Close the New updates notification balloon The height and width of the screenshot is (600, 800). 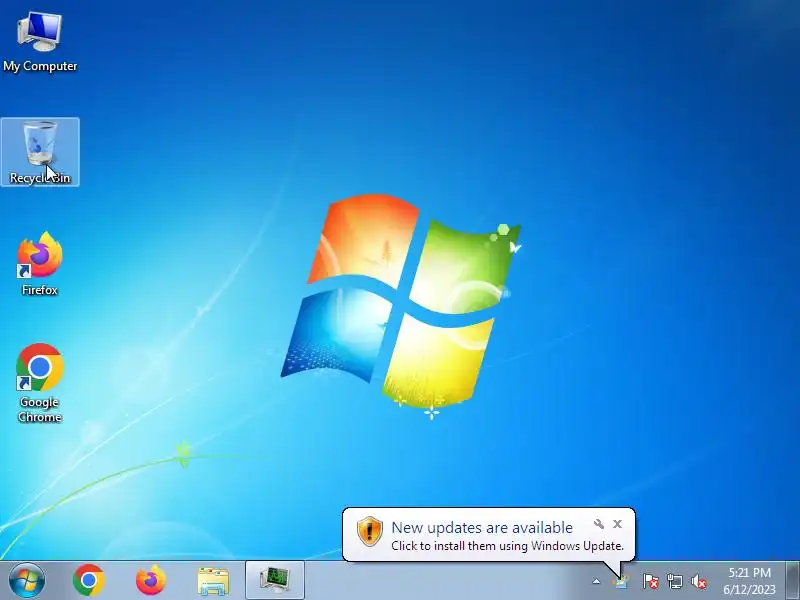pyautogui.click(x=617, y=524)
